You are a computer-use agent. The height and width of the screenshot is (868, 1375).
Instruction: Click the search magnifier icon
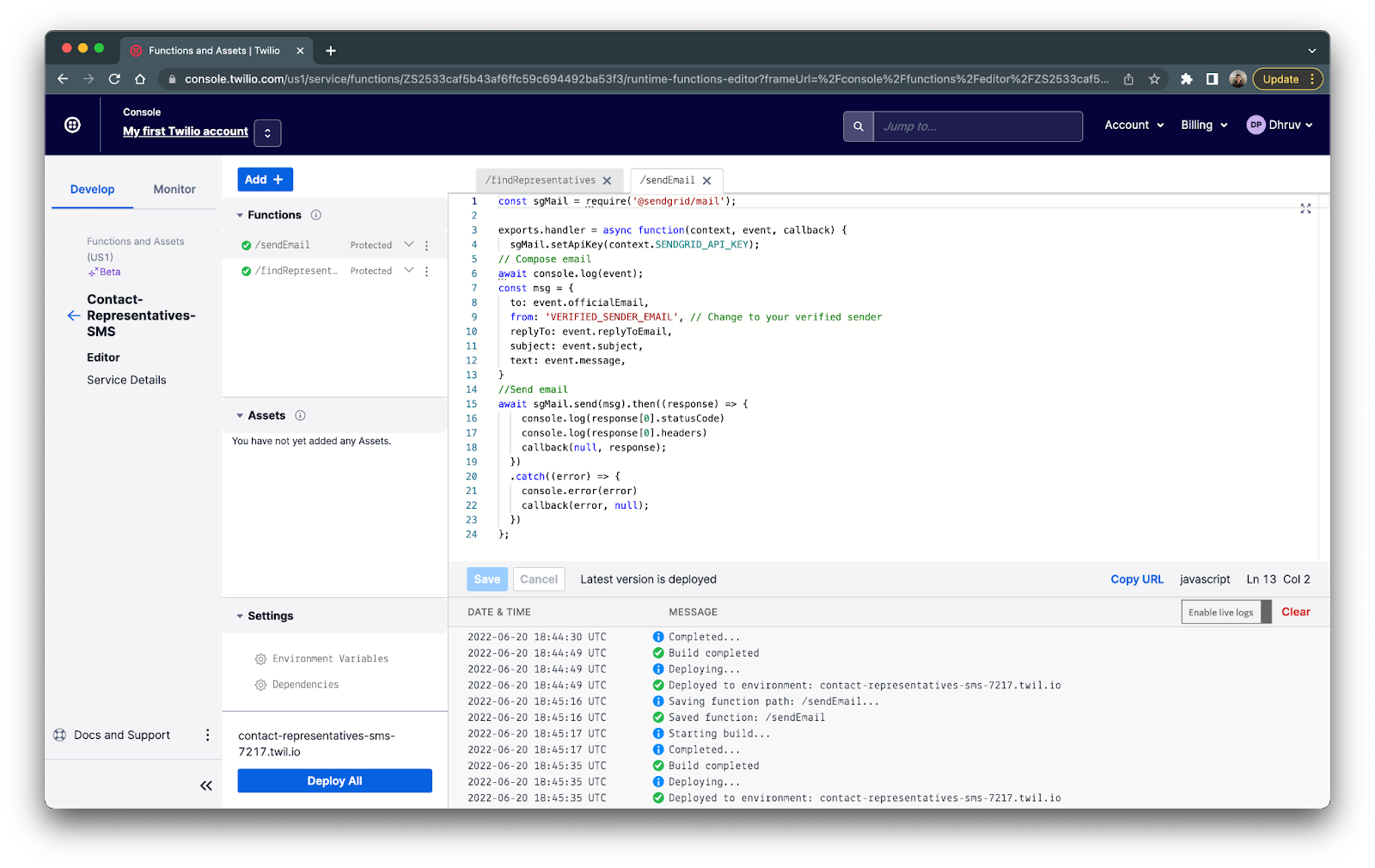(x=858, y=126)
